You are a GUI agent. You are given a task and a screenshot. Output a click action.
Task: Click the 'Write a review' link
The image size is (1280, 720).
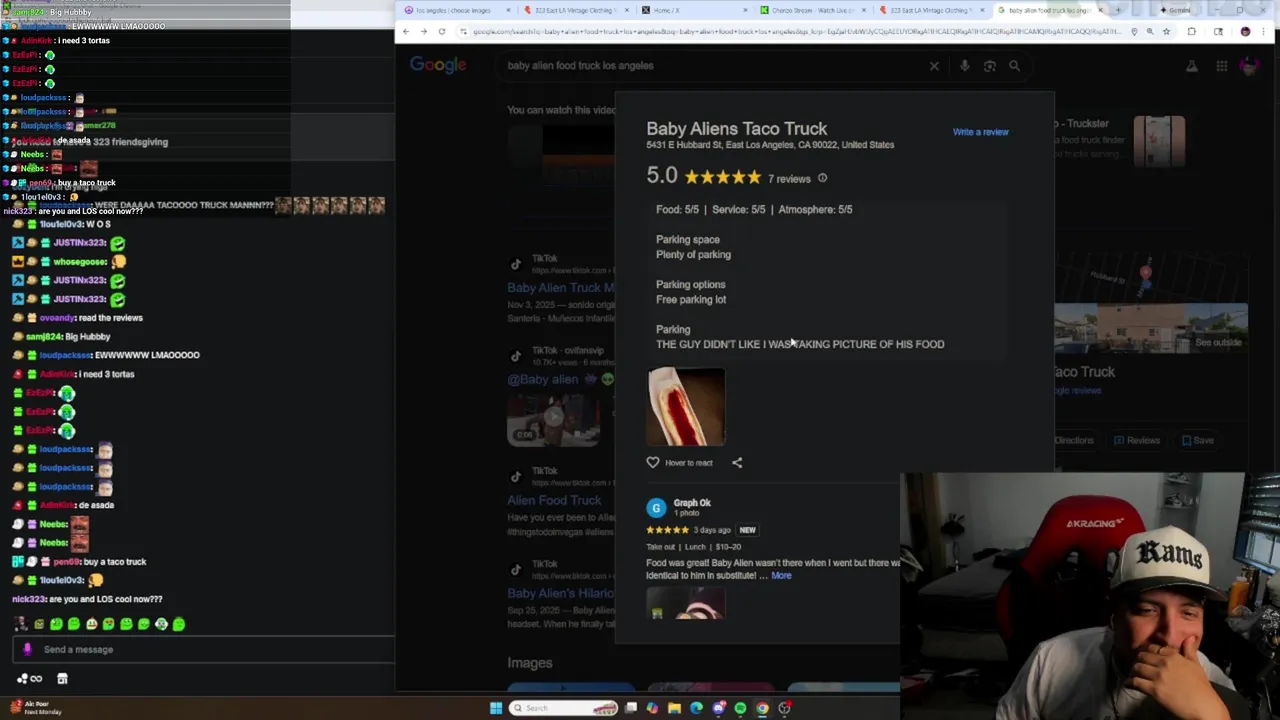[980, 132]
